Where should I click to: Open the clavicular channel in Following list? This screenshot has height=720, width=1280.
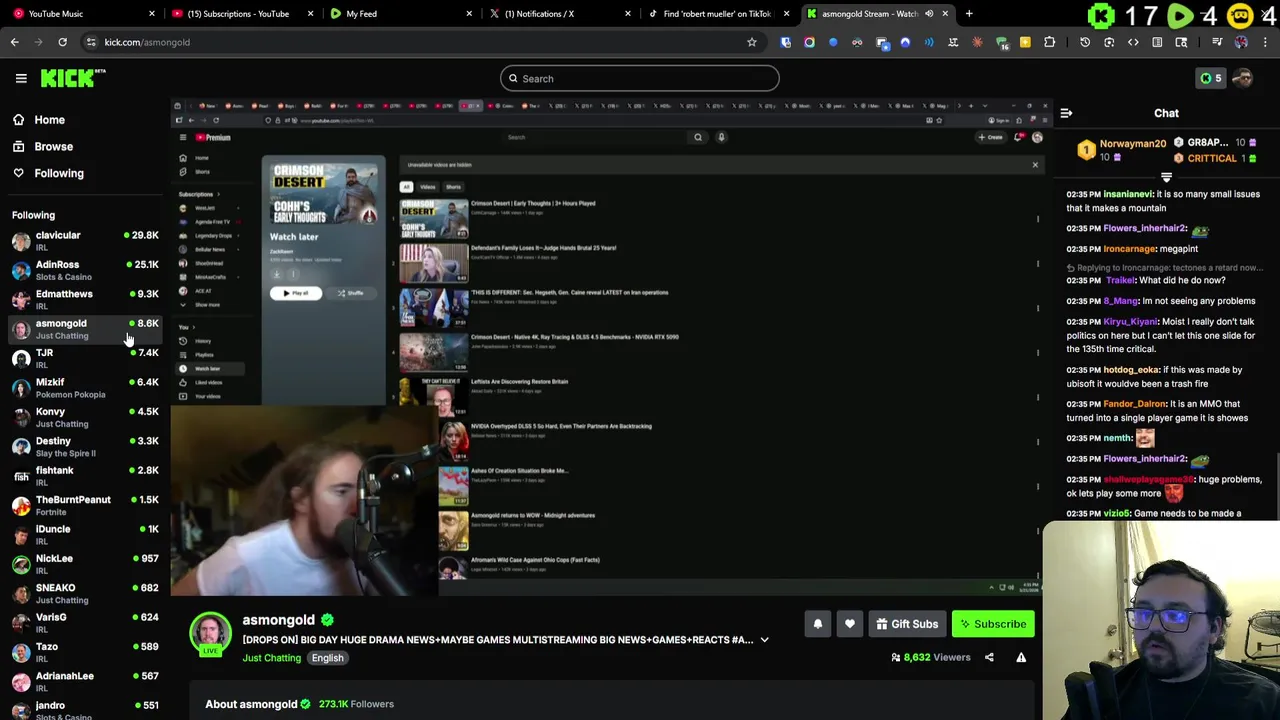coord(85,241)
